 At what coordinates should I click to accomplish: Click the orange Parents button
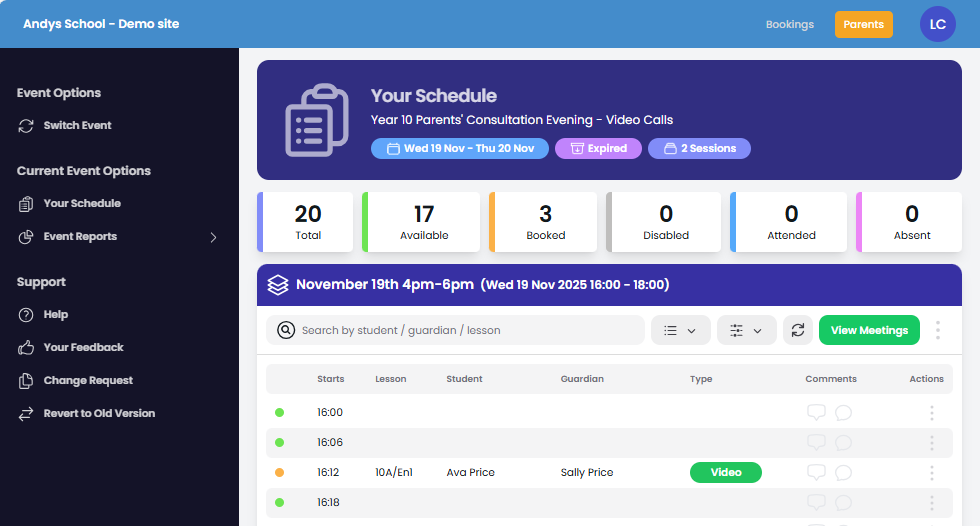click(x=863, y=24)
